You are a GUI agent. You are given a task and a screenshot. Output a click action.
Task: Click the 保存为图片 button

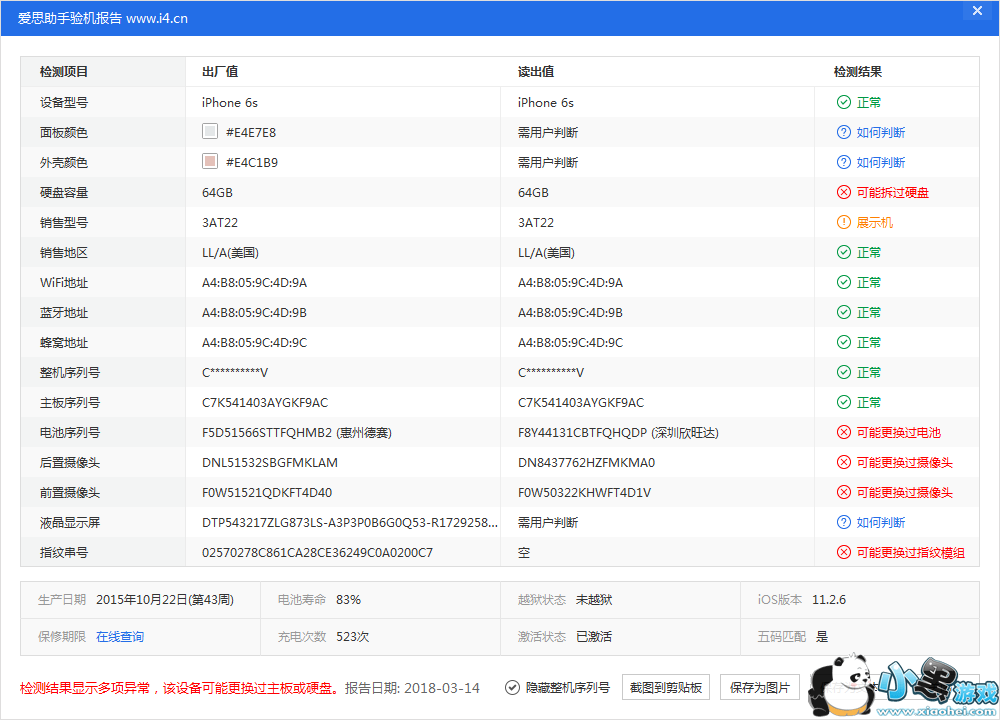point(759,687)
